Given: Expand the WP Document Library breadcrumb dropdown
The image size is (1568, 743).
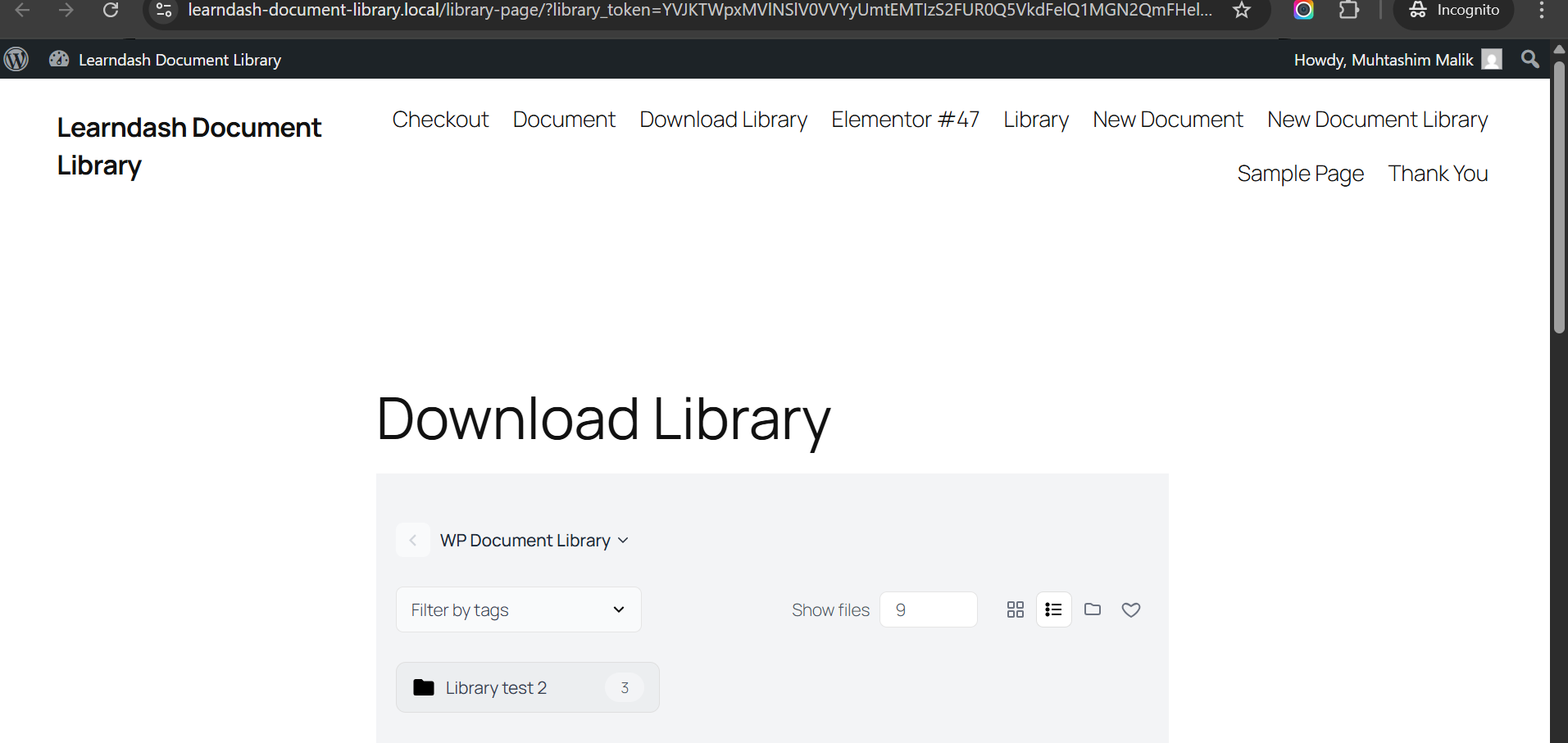Looking at the screenshot, I should click(534, 540).
